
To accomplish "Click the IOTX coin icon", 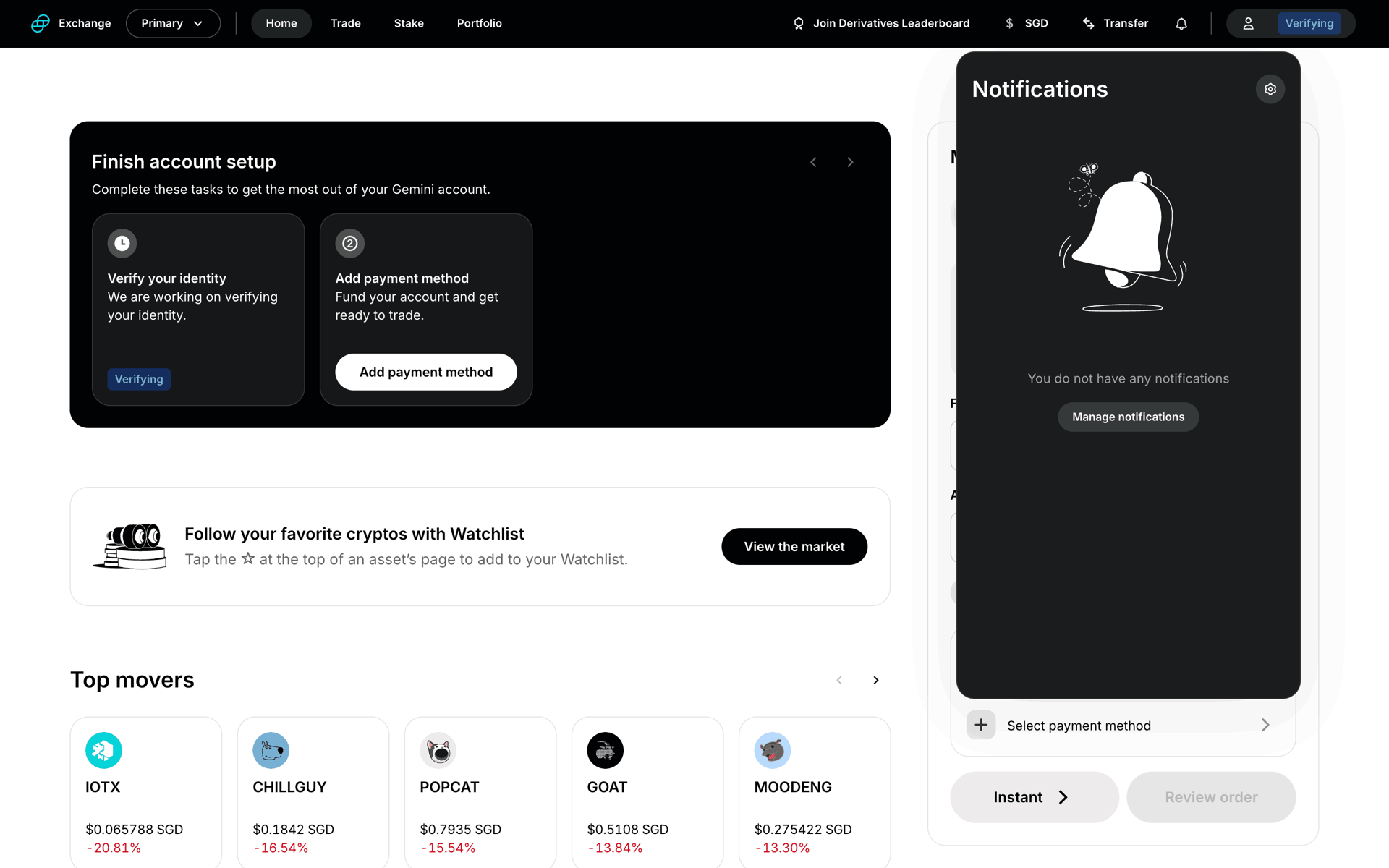I will point(103,750).
